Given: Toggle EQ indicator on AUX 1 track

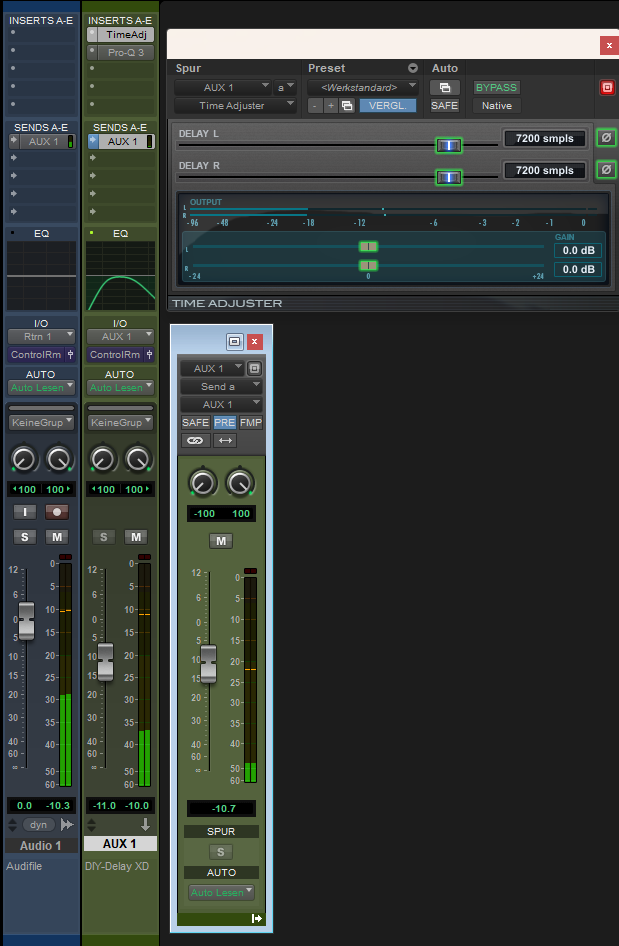Looking at the screenshot, I should 91,232.
